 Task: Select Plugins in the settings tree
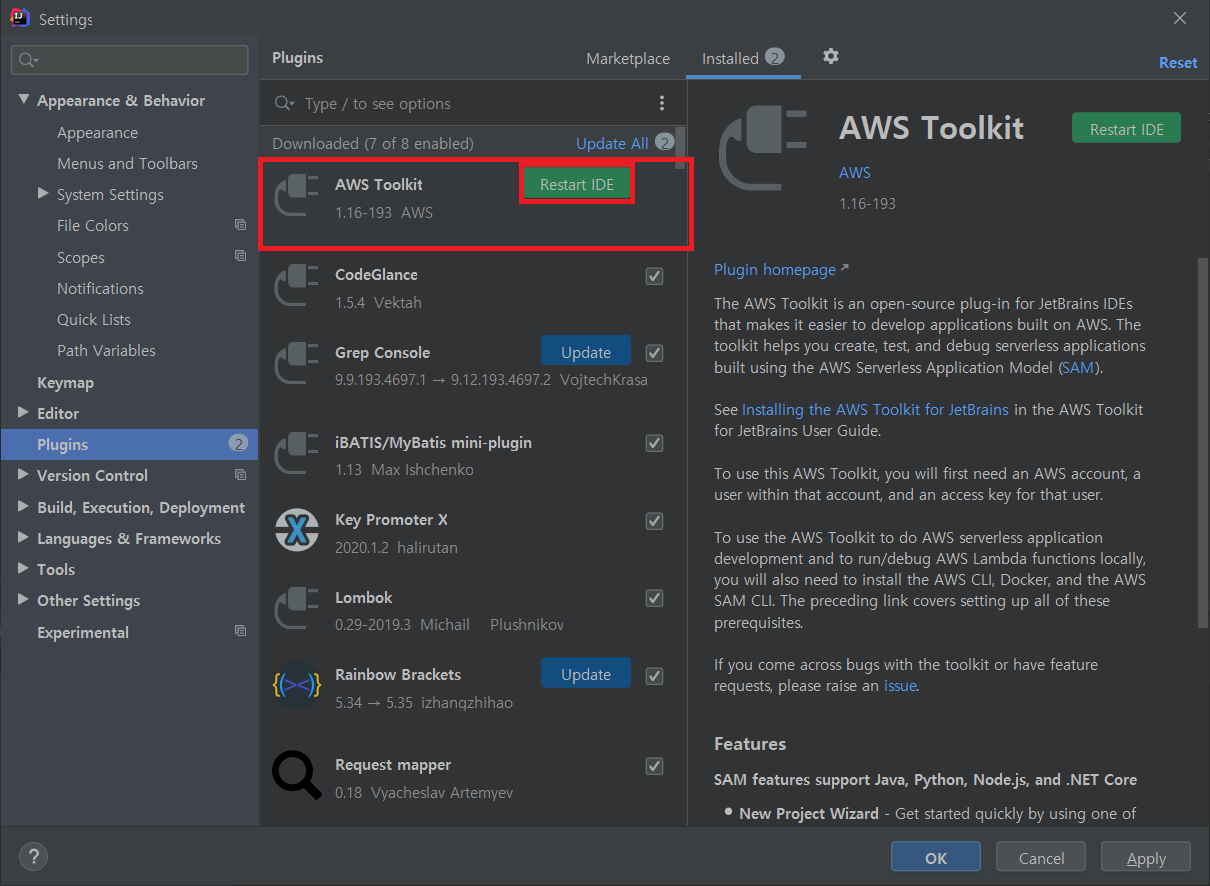129,444
